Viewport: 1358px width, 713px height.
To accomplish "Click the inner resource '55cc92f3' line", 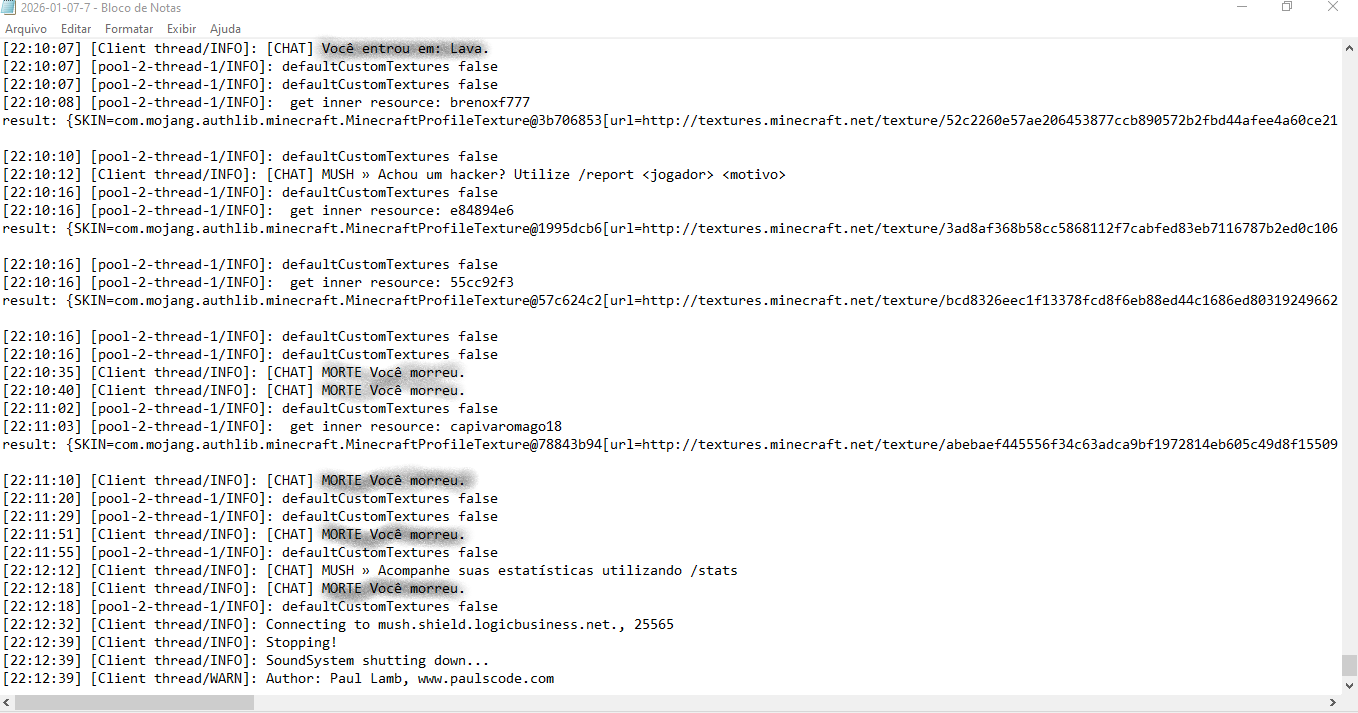I will 258,282.
